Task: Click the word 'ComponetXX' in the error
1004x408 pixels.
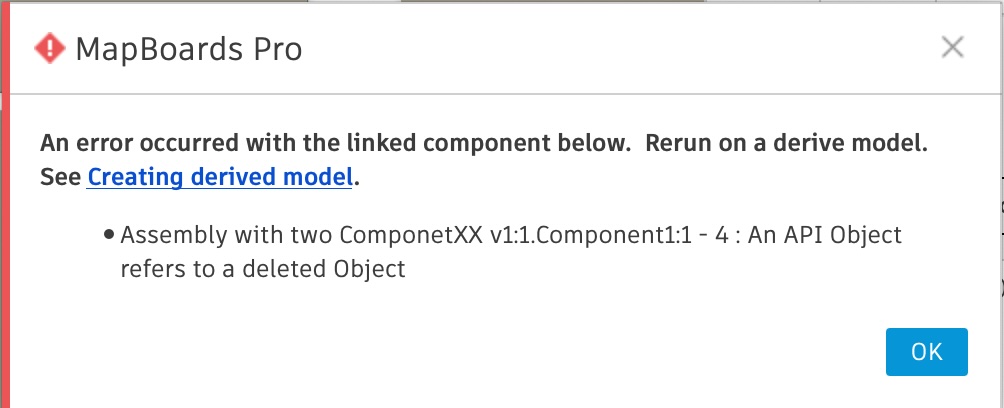Action: point(398,236)
